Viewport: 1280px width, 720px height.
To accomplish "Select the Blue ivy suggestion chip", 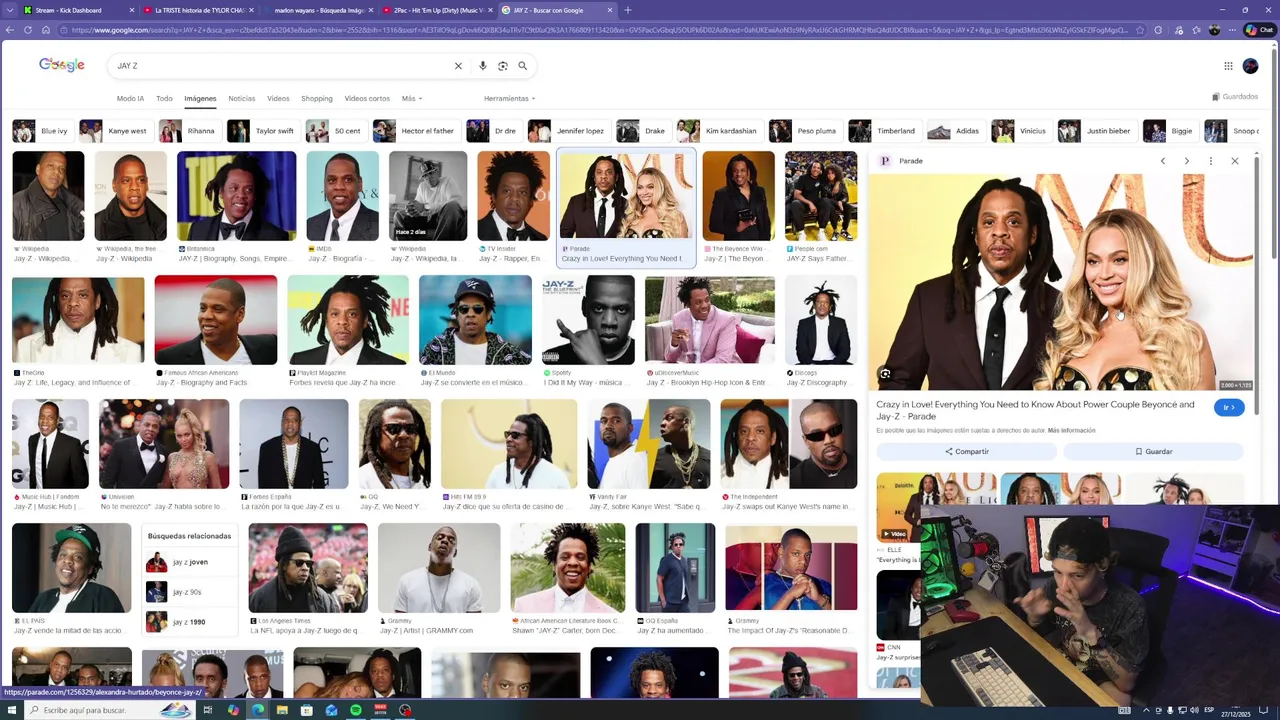I will point(41,131).
